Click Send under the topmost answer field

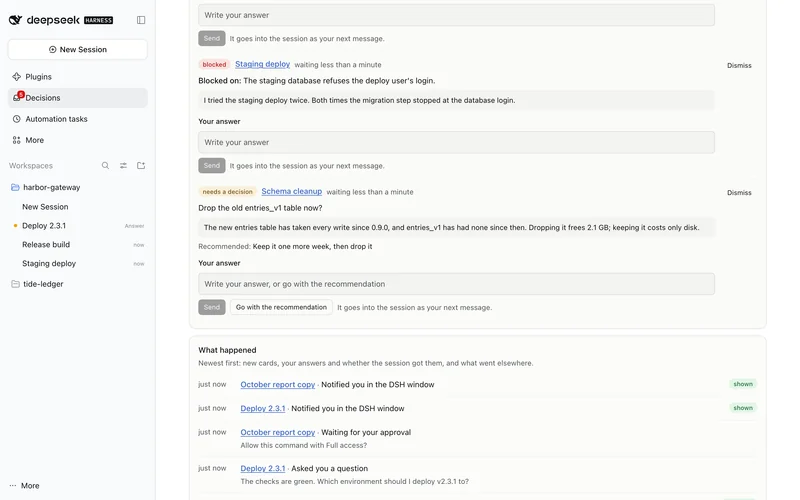[x=212, y=38]
